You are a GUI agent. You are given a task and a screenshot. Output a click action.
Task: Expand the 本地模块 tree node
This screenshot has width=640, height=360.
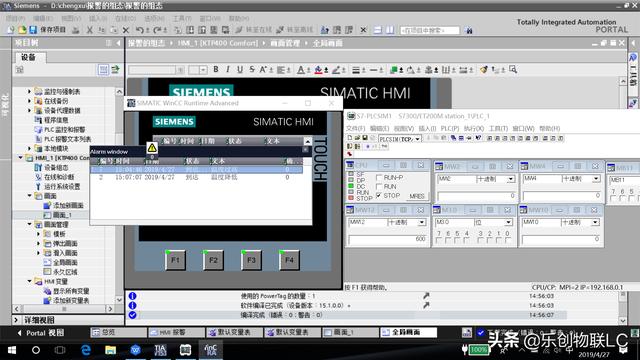click(29, 148)
